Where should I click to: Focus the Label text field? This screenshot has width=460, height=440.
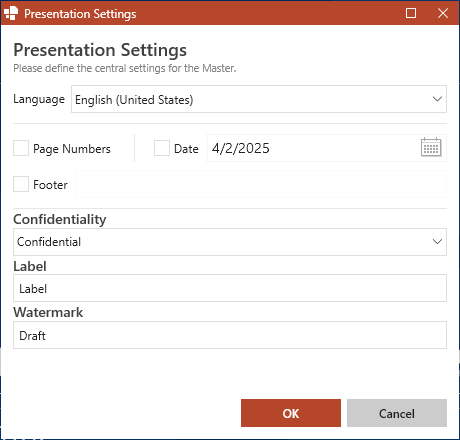(230, 288)
